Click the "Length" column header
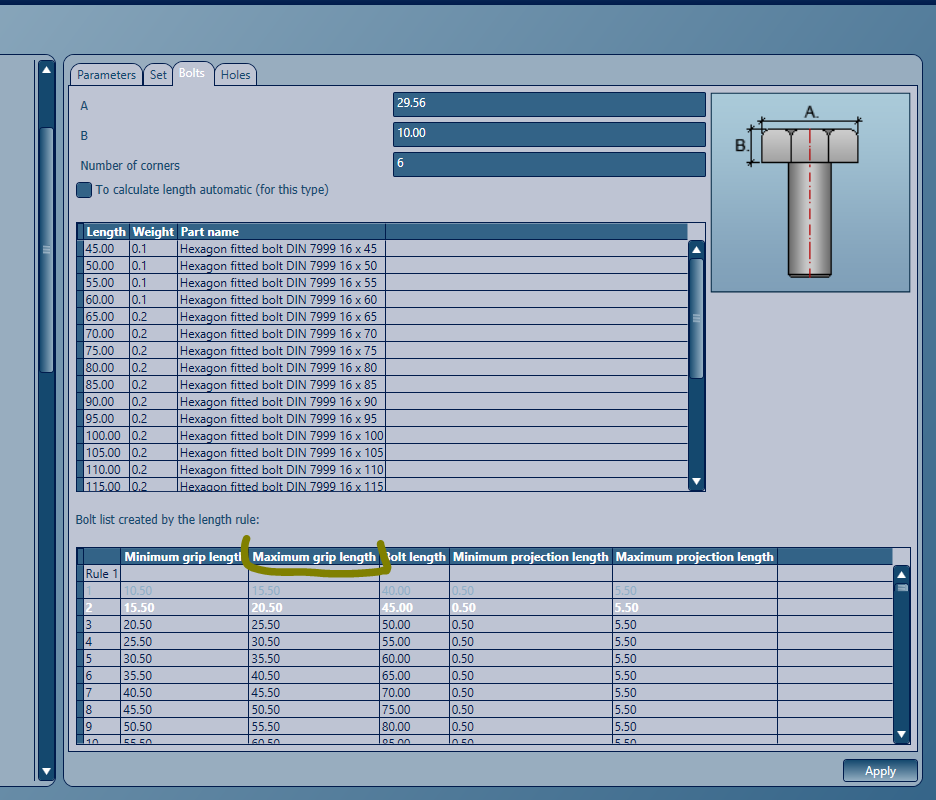 coord(105,231)
